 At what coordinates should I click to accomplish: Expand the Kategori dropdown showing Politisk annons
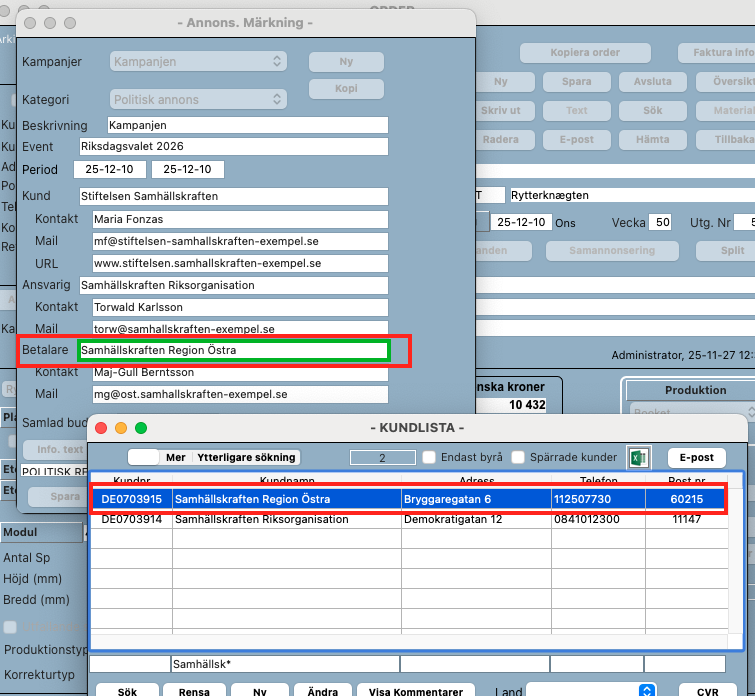[198, 99]
